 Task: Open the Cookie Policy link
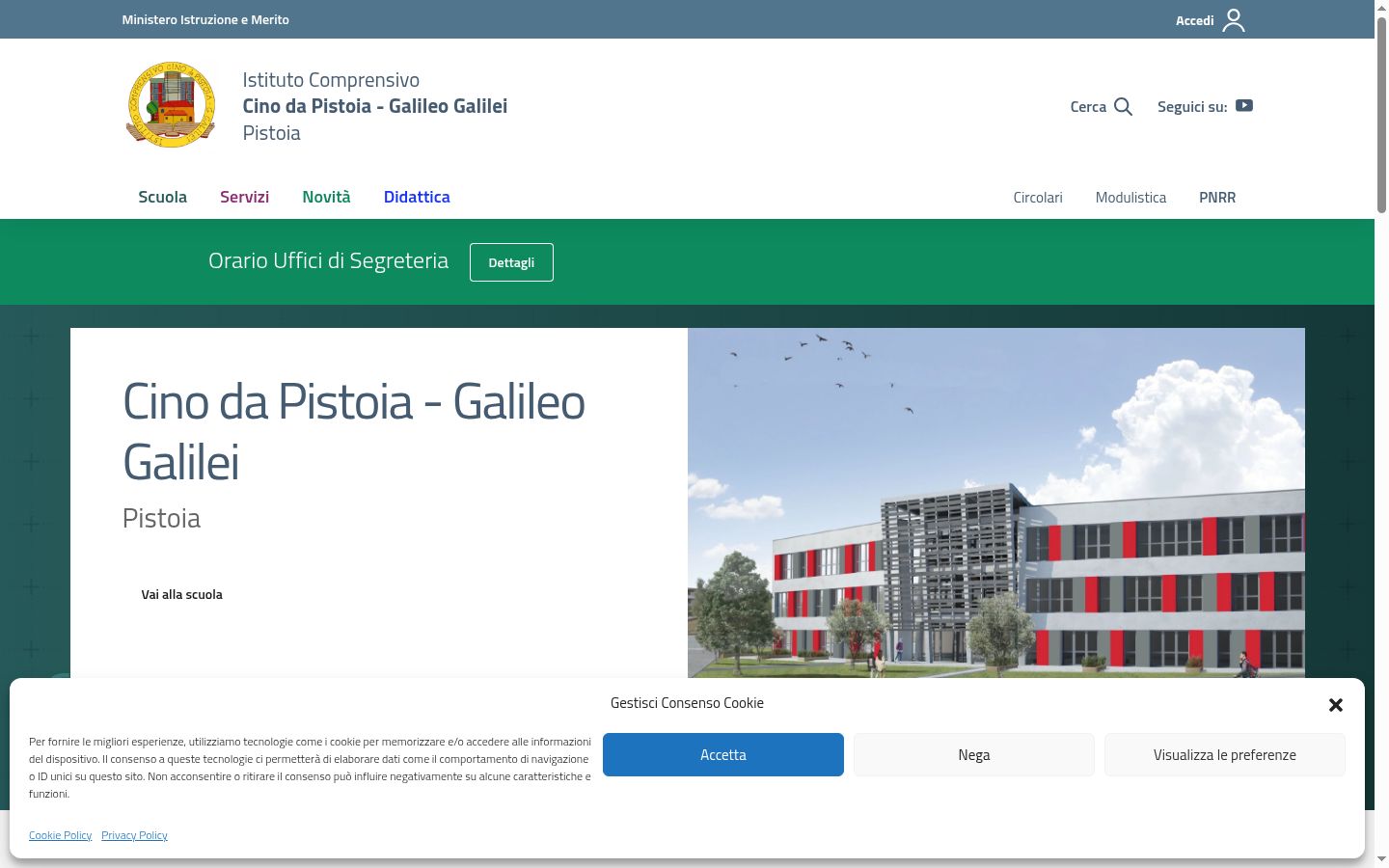tap(60, 835)
